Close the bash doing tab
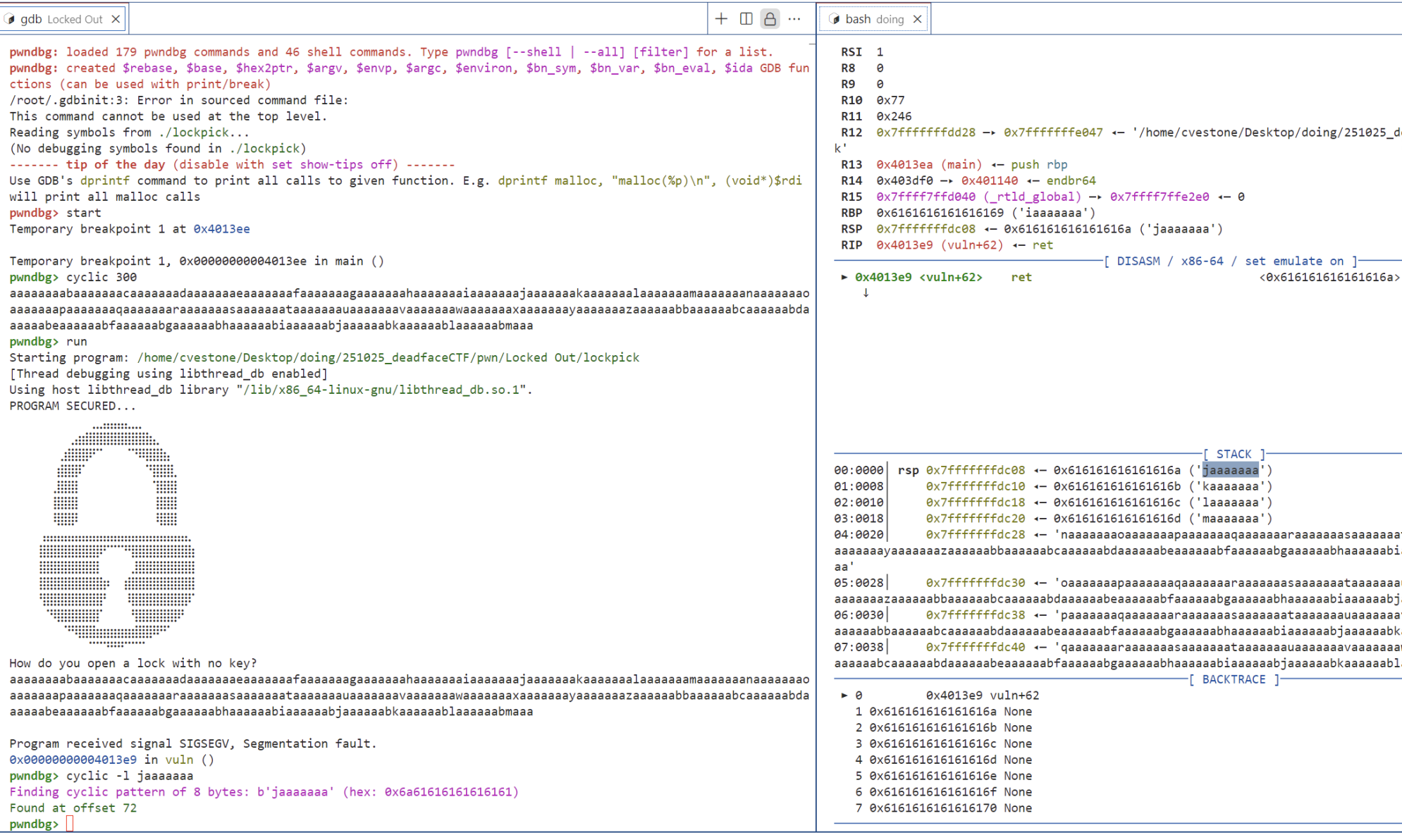This screenshot has width=1402, height=840. click(x=917, y=19)
